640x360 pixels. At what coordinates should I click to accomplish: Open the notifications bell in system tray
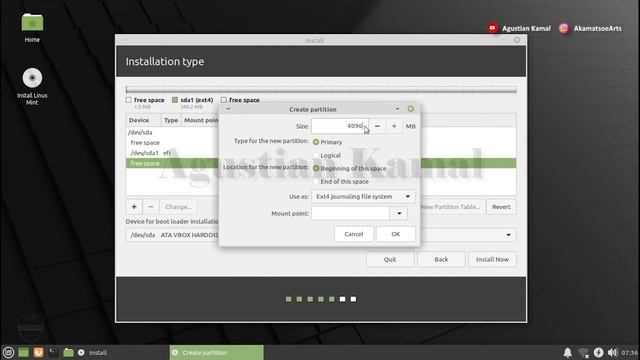(x=567, y=353)
